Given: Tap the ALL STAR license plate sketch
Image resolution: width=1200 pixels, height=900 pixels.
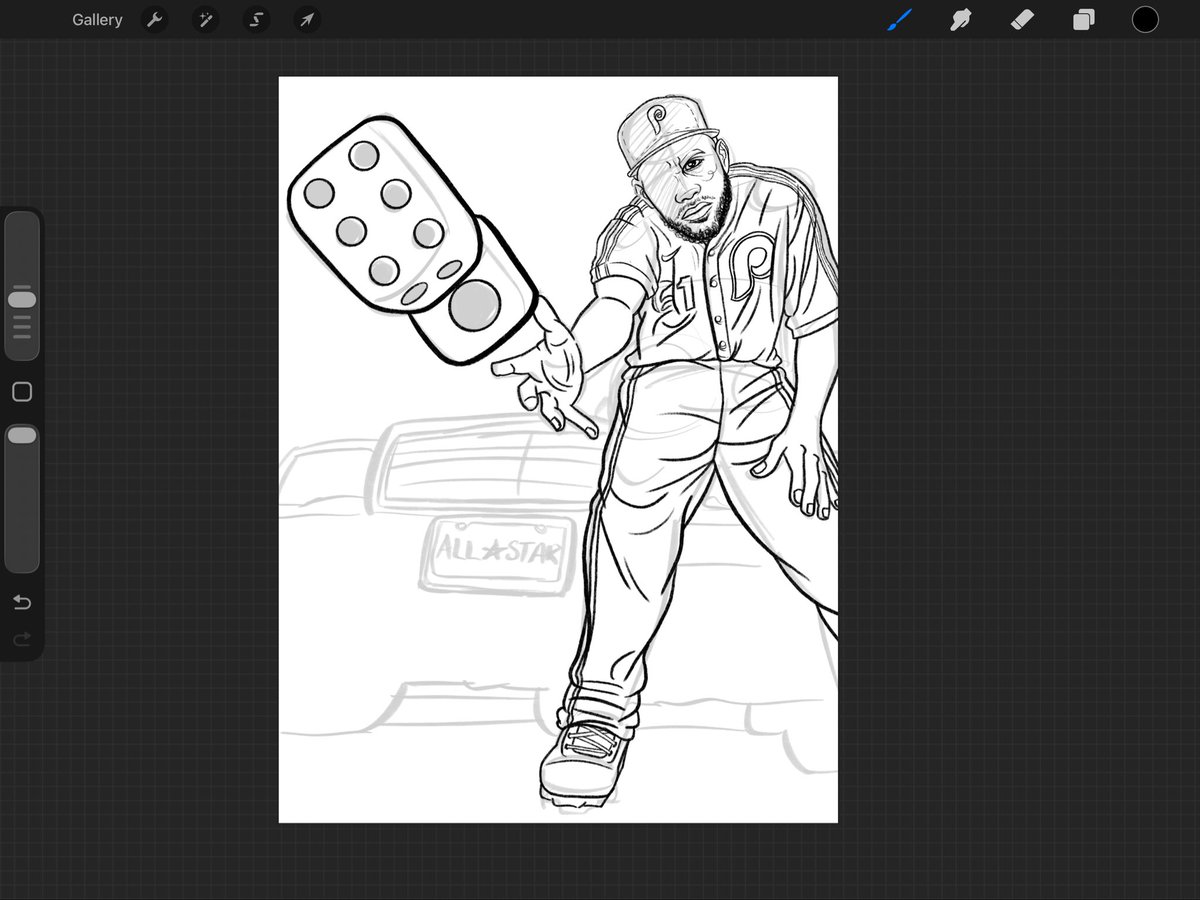Looking at the screenshot, I should click(496, 554).
